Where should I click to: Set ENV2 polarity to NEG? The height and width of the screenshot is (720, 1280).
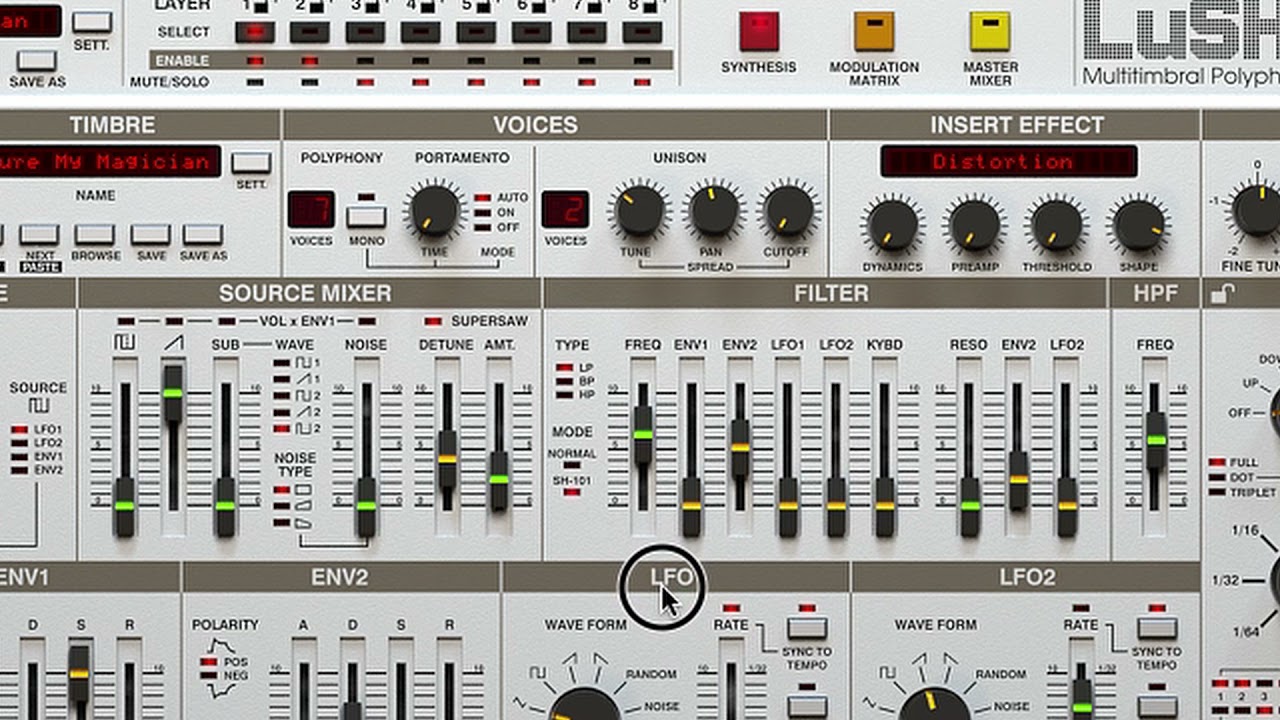210,675
